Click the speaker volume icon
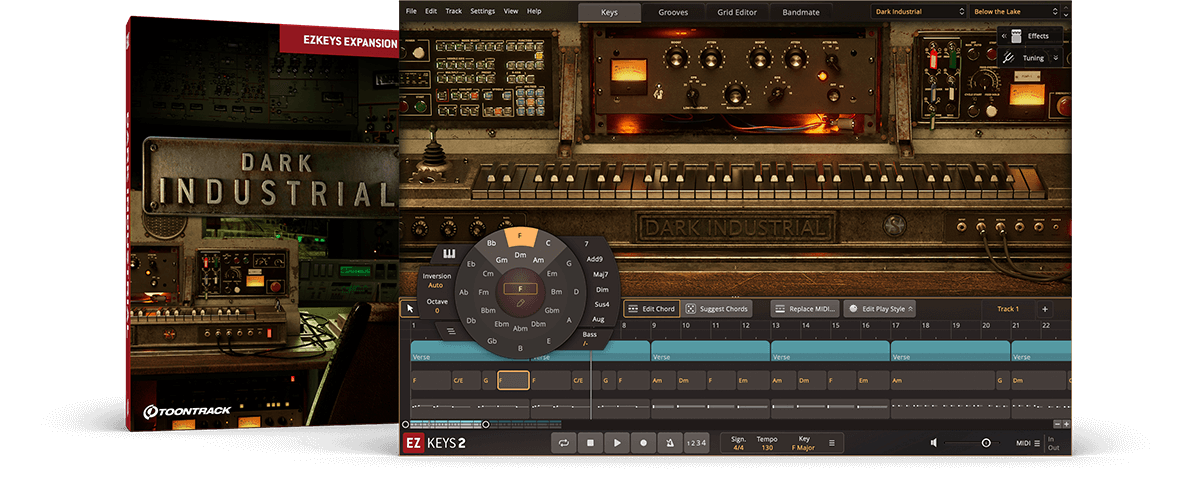The height and width of the screenshot is (488, 1200). point(934,442)
